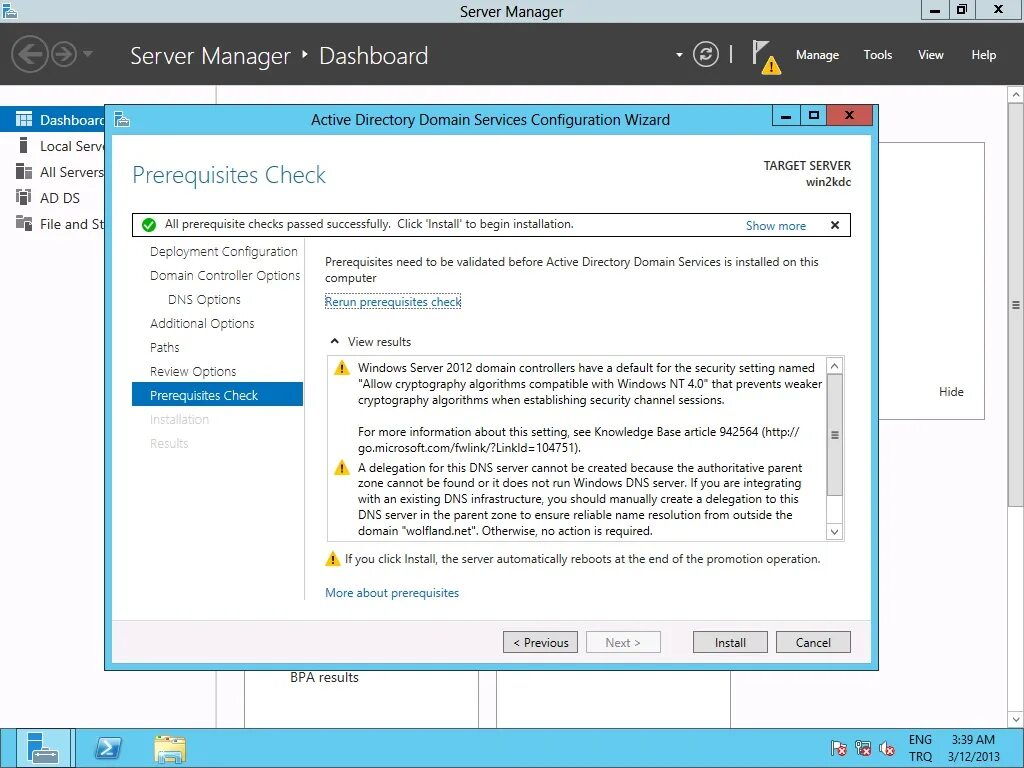Image resolution: width=1024 pixels, height=768 pixels.
Task: Select All Servers in the sidebar
Action: pyautogui.click(x=52, y=172)
